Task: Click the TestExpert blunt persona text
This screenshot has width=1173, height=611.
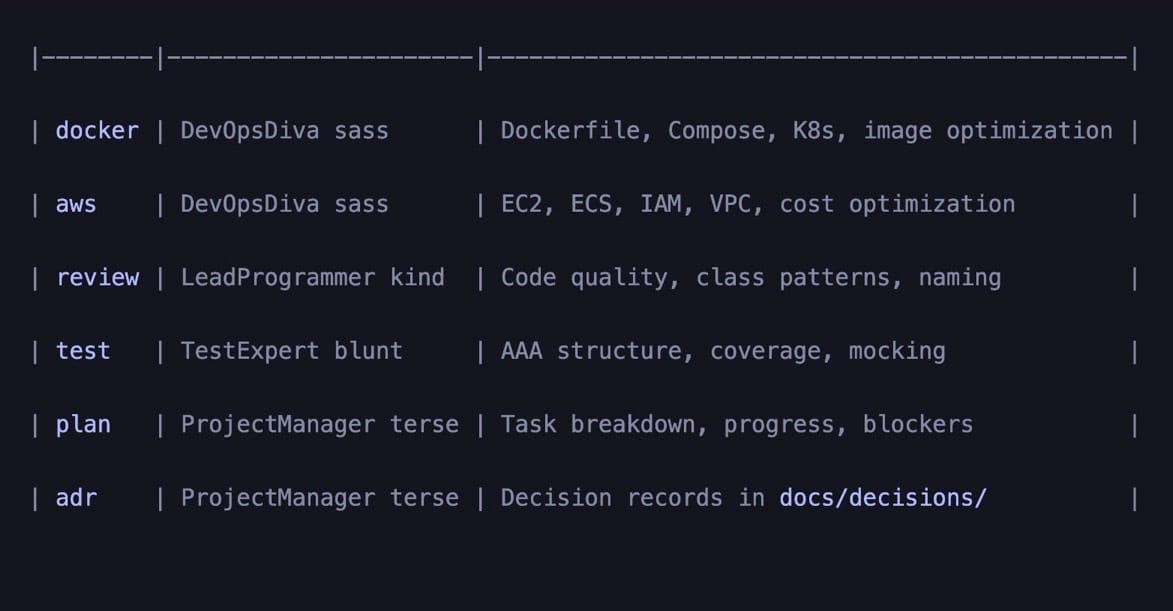Action: coord(291,351)
